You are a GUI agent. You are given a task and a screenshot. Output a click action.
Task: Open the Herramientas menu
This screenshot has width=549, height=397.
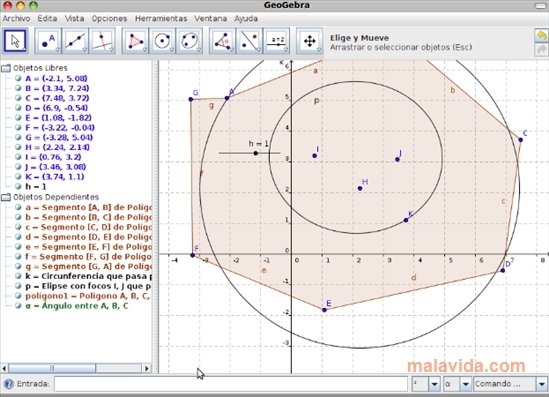point(161,19)
